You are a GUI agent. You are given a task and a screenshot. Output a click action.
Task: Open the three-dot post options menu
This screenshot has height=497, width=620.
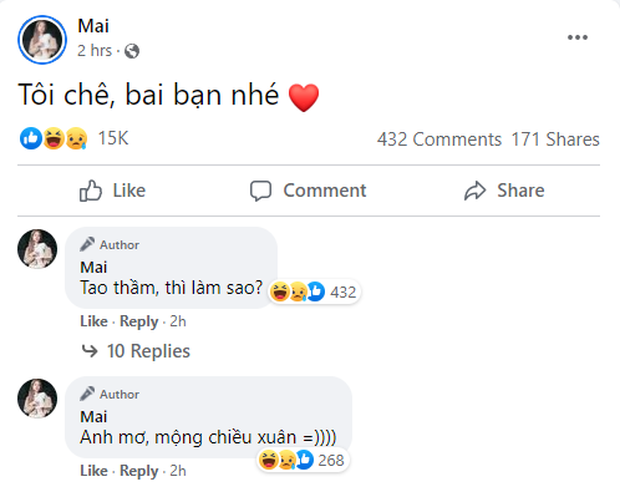point(577,38)
